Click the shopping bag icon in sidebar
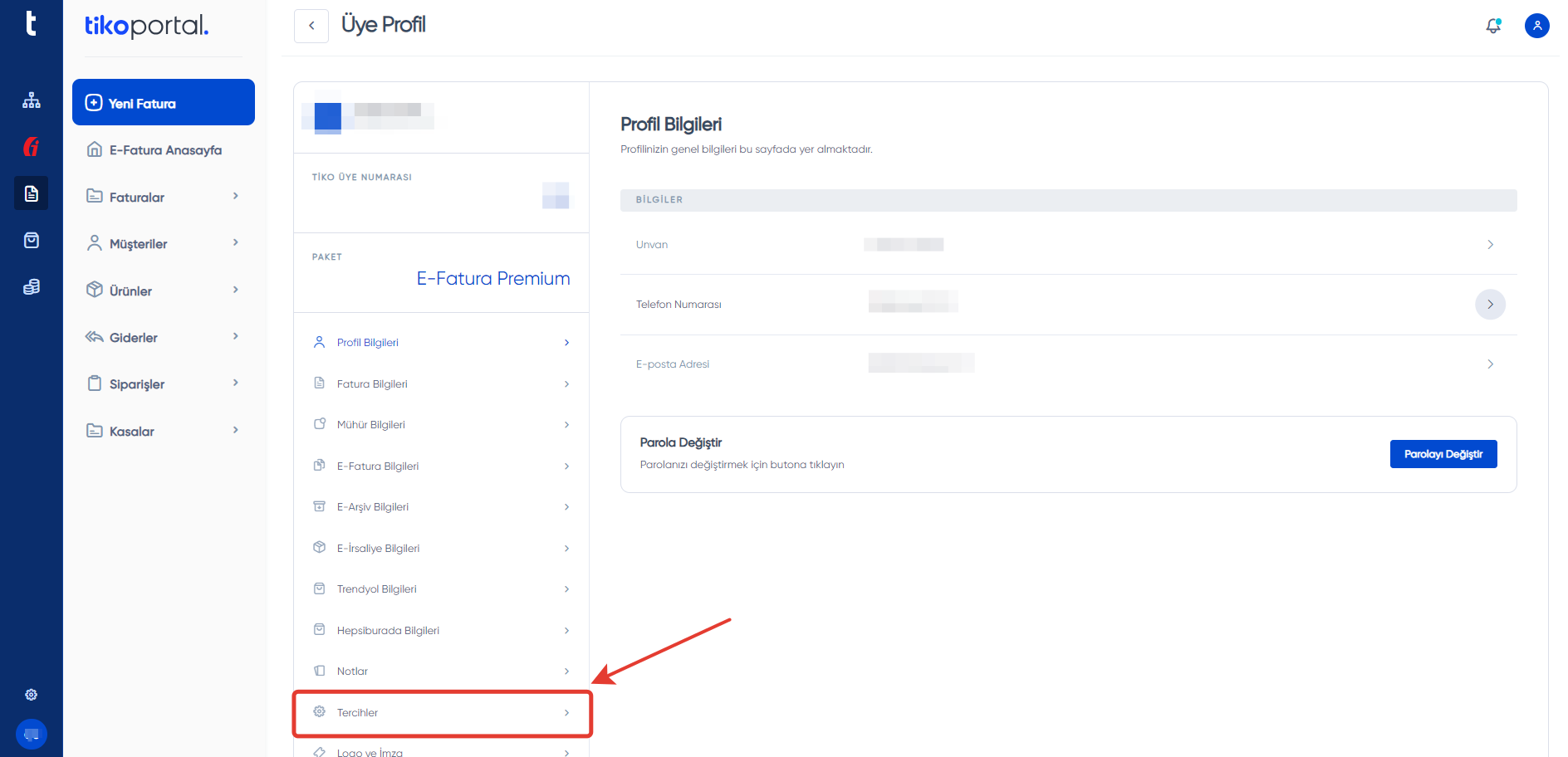 32,240
